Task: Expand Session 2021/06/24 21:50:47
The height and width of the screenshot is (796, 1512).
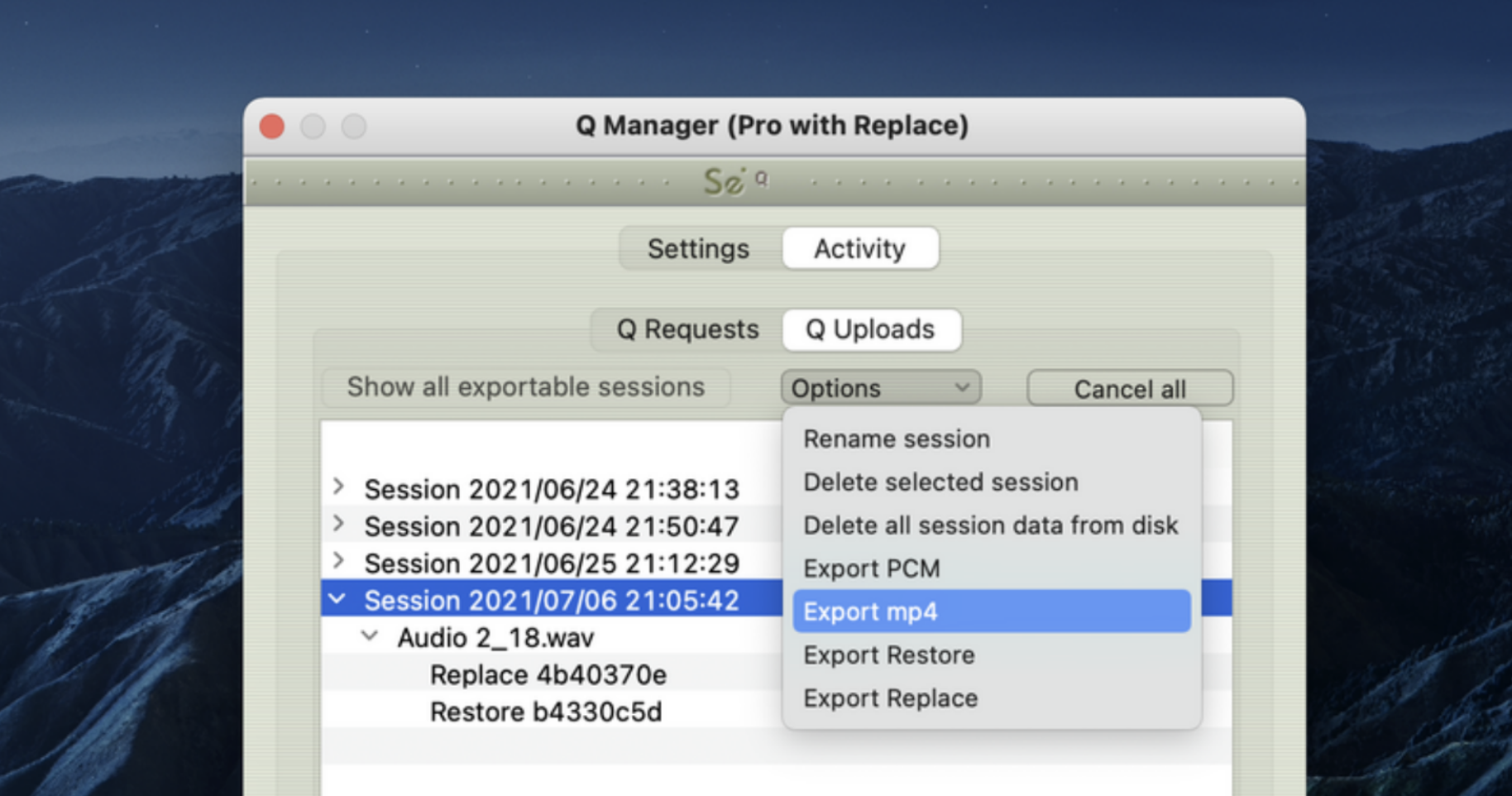Action: (x=338, y=524)
